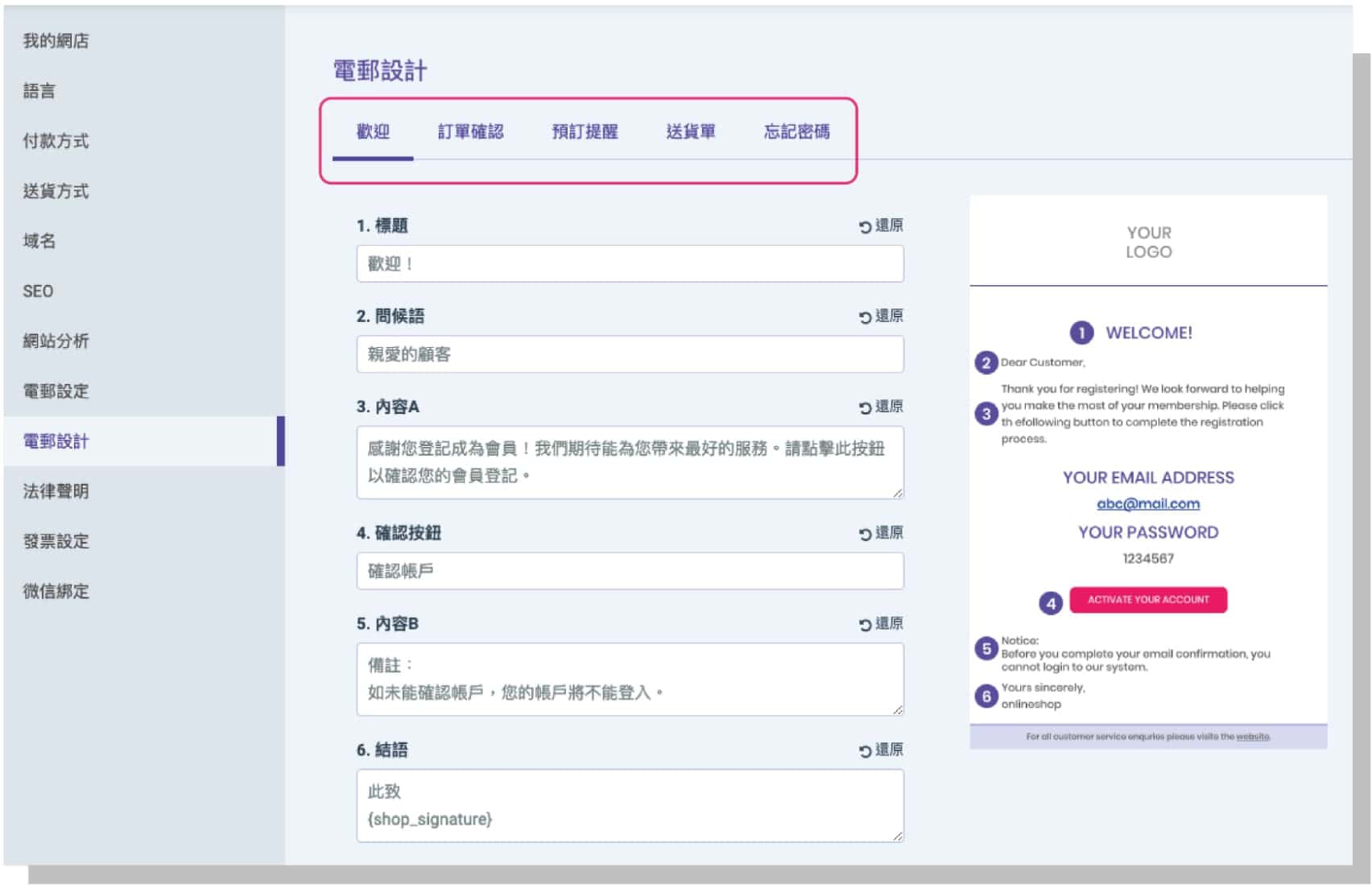Restore default for 標題 field
Image resolution: width=1372 pixels, height=889 pixels.
[881, 226]
